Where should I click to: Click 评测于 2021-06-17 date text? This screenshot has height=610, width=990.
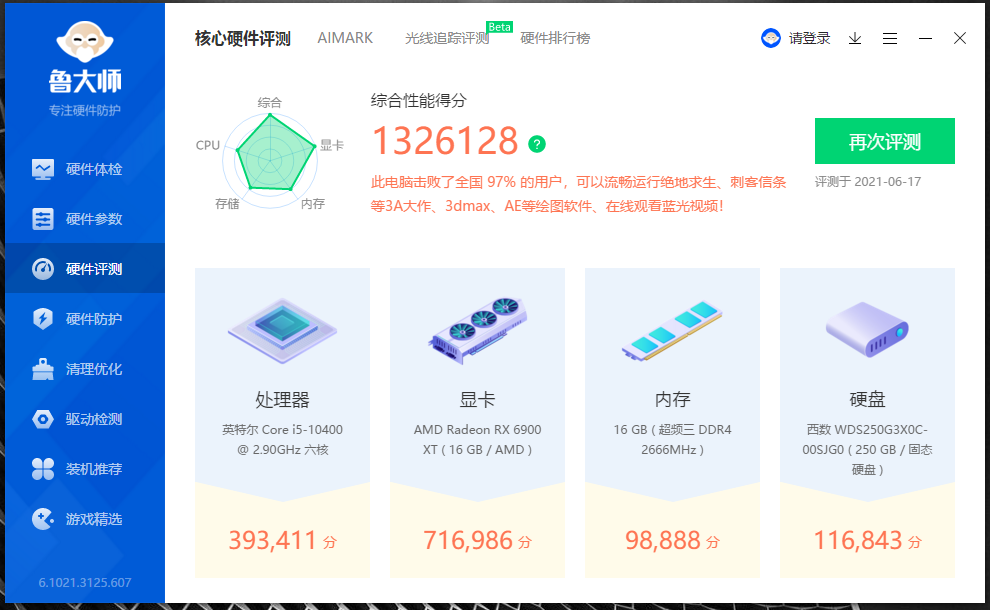[x=868, y=182]
